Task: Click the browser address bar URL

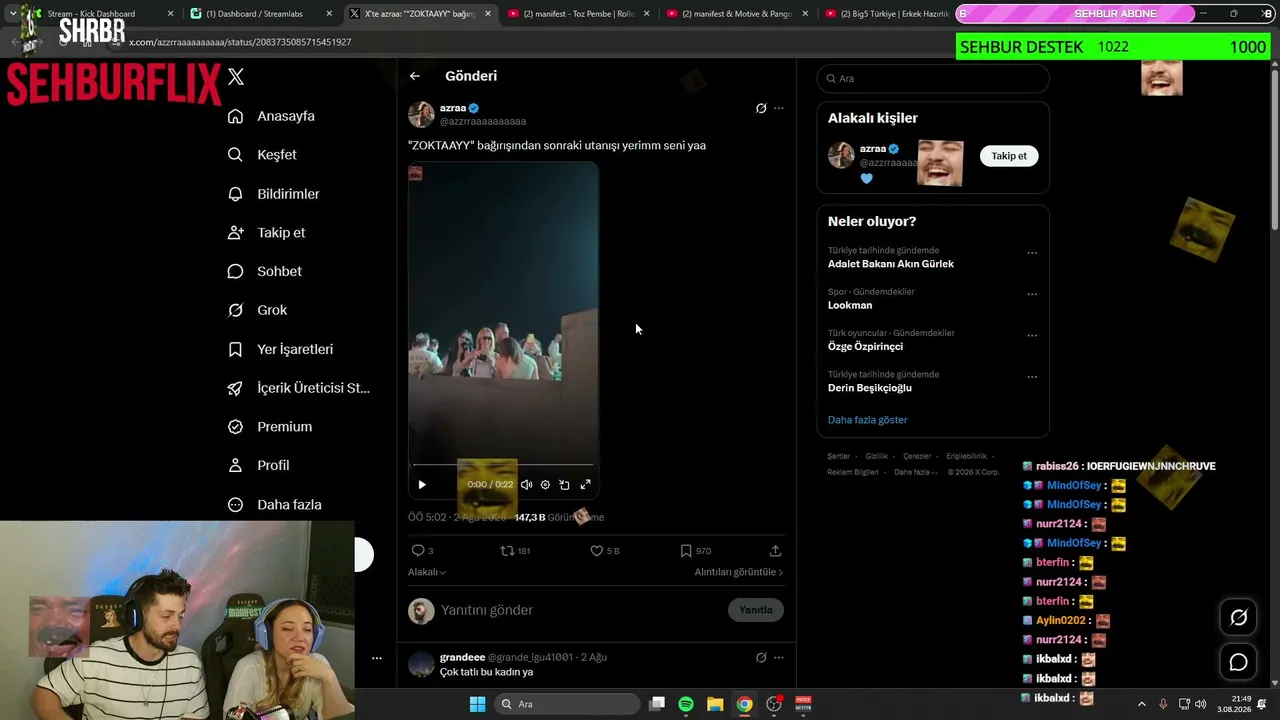Action: [x=240, y=42]
